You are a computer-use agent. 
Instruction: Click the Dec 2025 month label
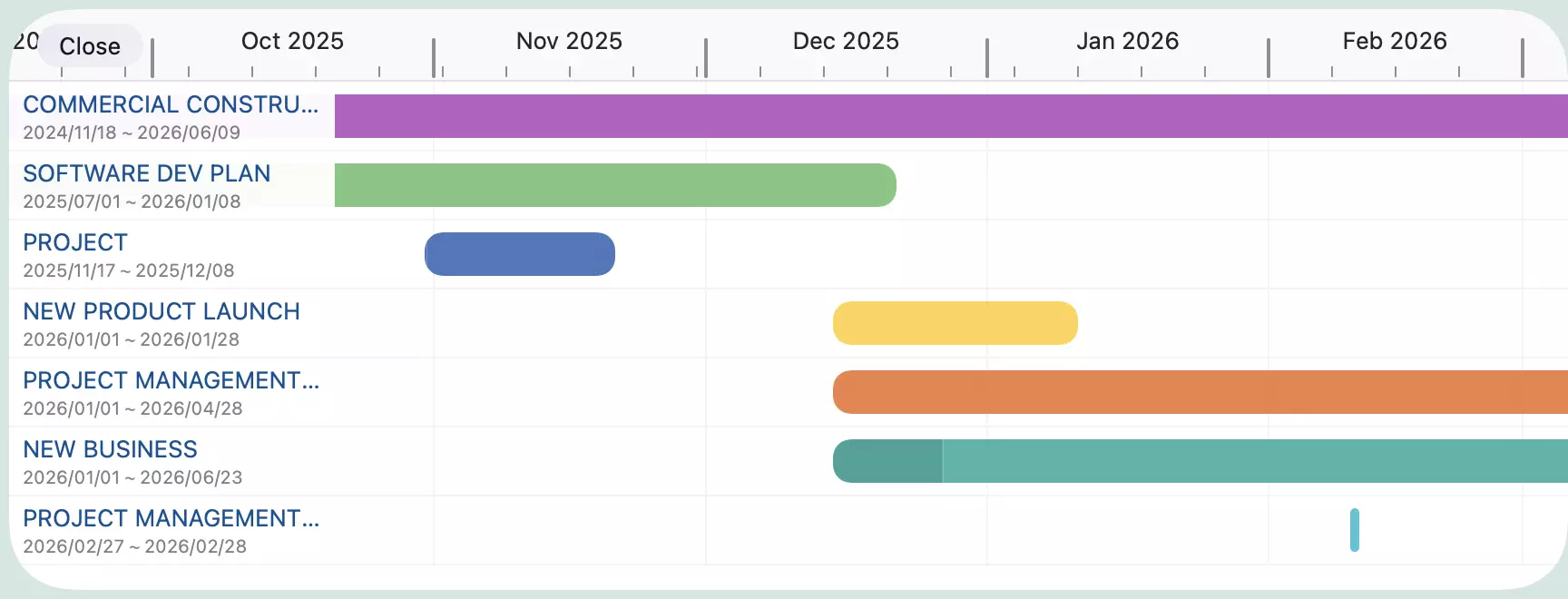pos(845,41)
